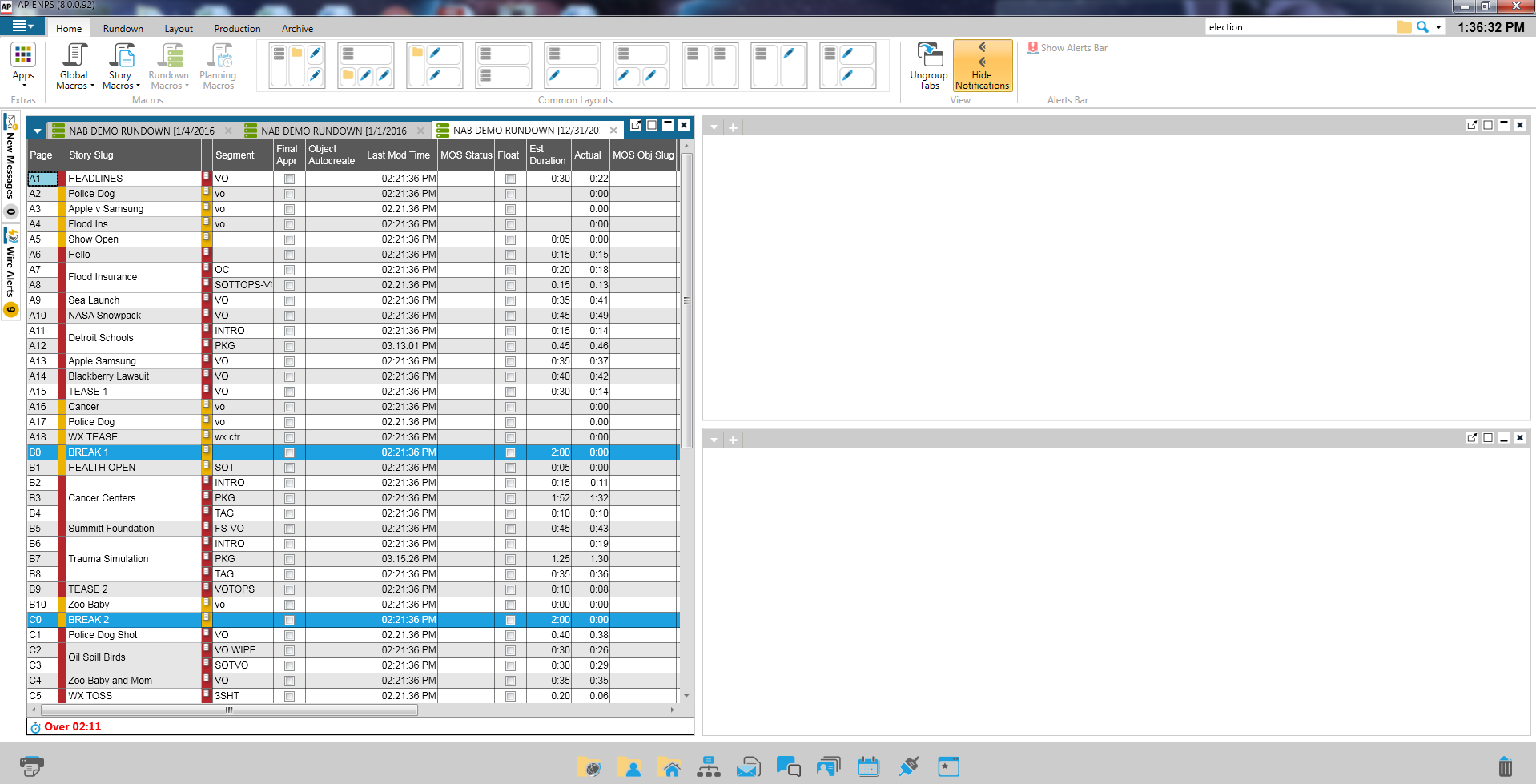Check Final Appr for HEADLINES row

[x=289, y=179]
